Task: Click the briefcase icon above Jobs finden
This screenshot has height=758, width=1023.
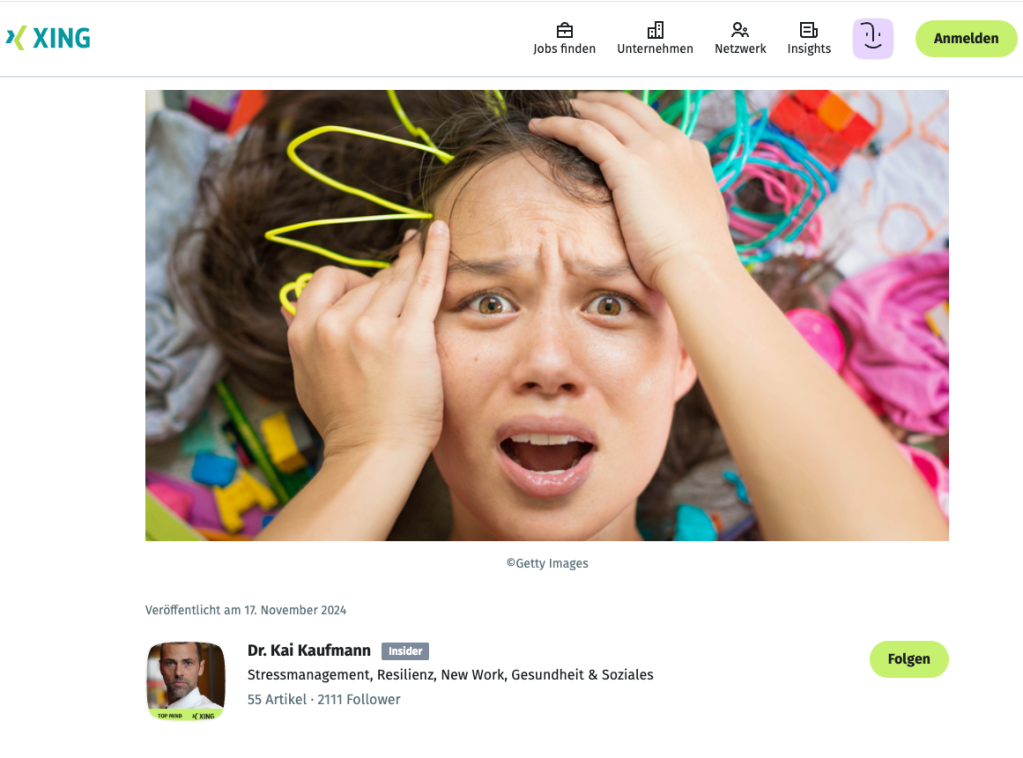Action: (x=564, y=30)
